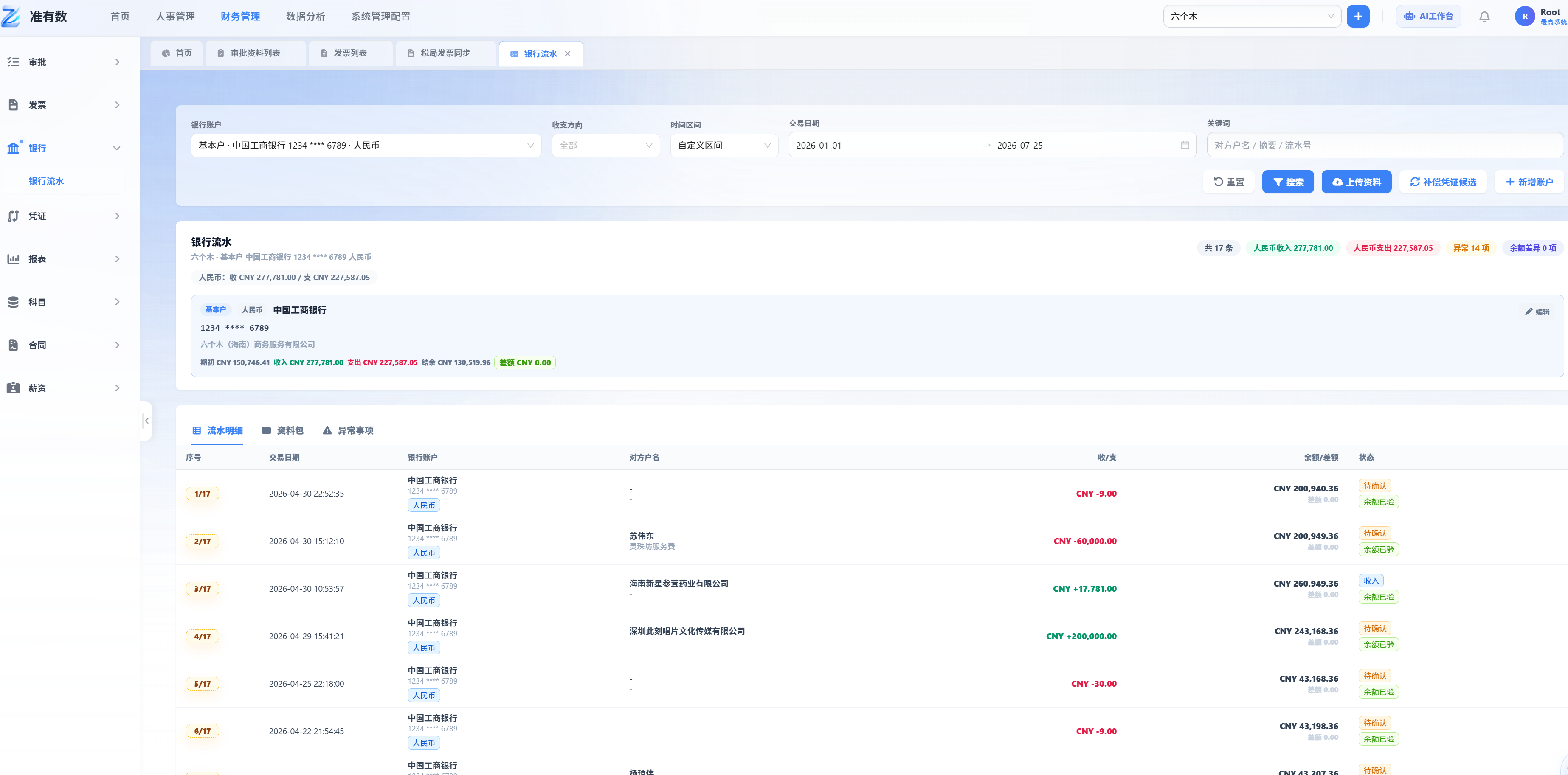Close the 银行流水 tab

click(567, 53)
